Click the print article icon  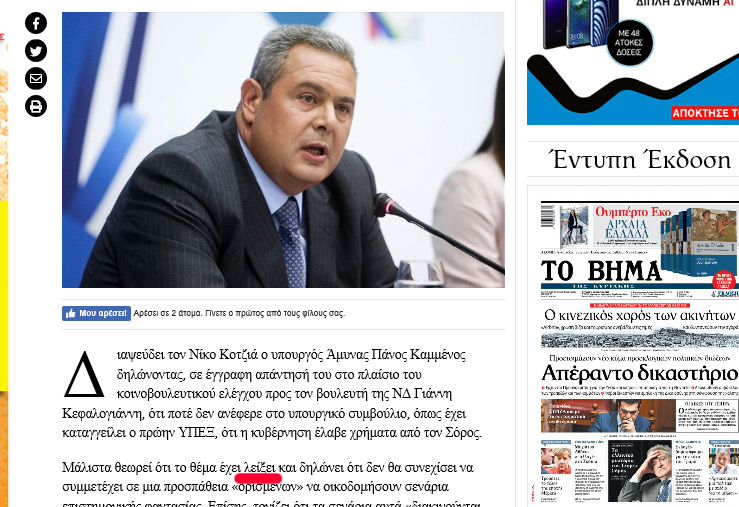tap(36, 106)
